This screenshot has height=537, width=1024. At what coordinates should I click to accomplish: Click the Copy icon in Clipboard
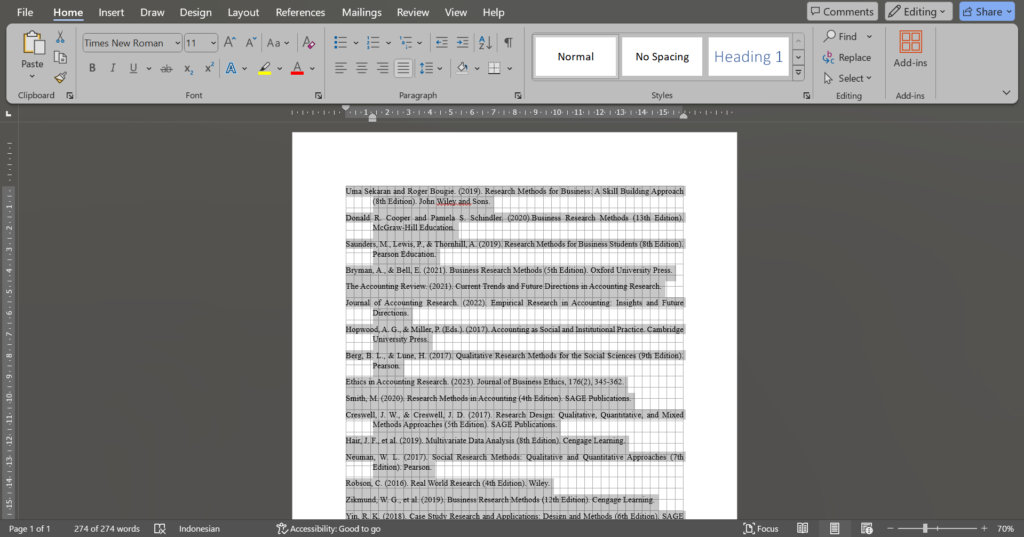[x=60, y=57]
